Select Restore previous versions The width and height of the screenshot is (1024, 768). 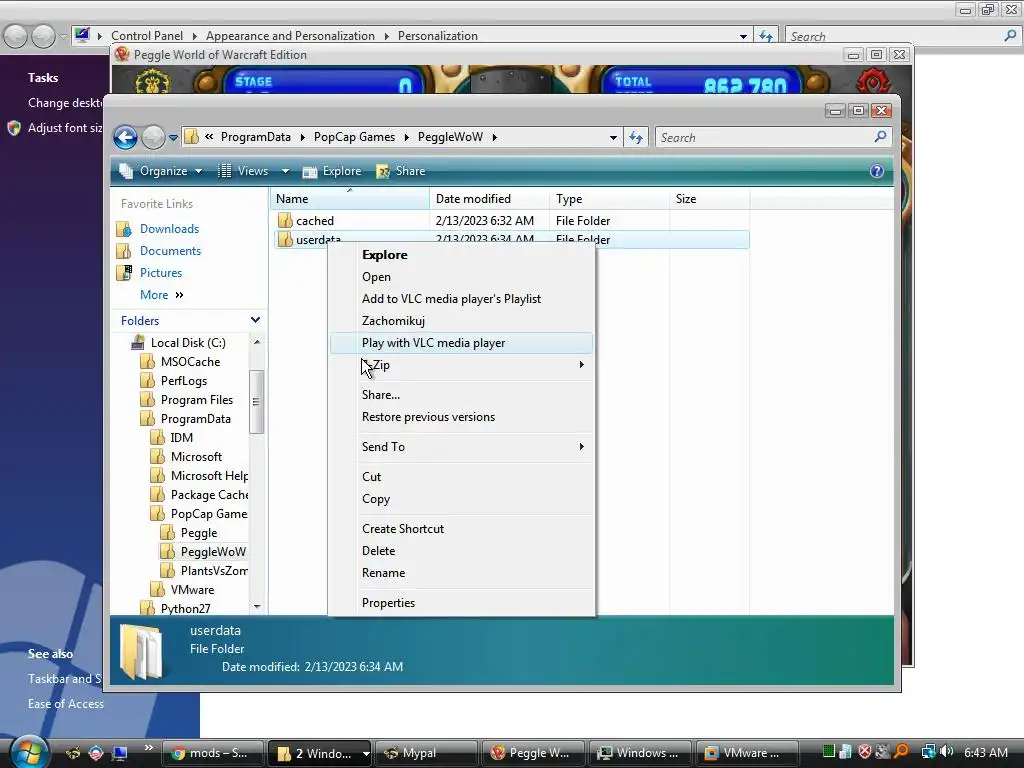[x=461, y=417]
